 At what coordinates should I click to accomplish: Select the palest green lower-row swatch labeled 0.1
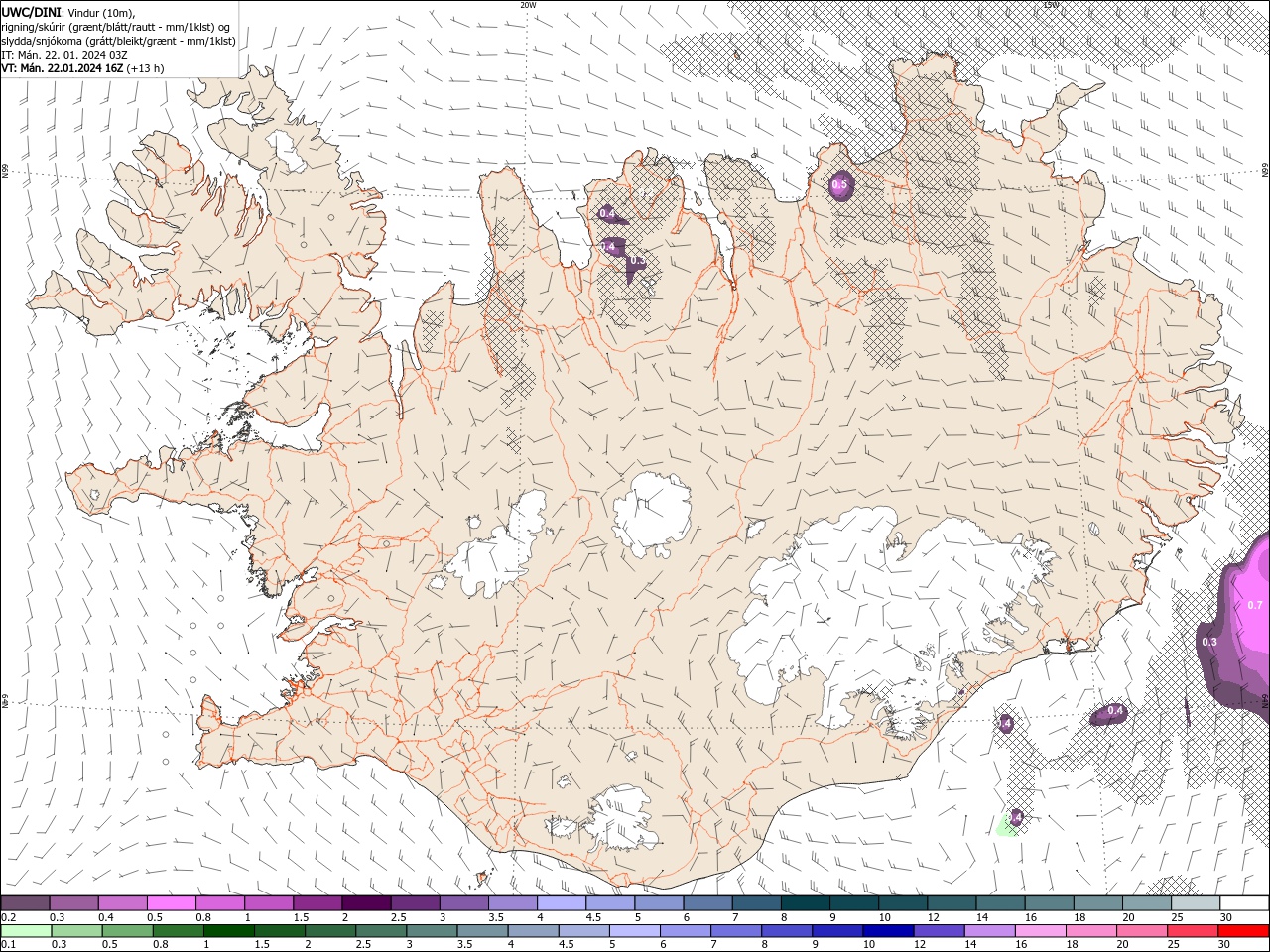coord(25,931)
